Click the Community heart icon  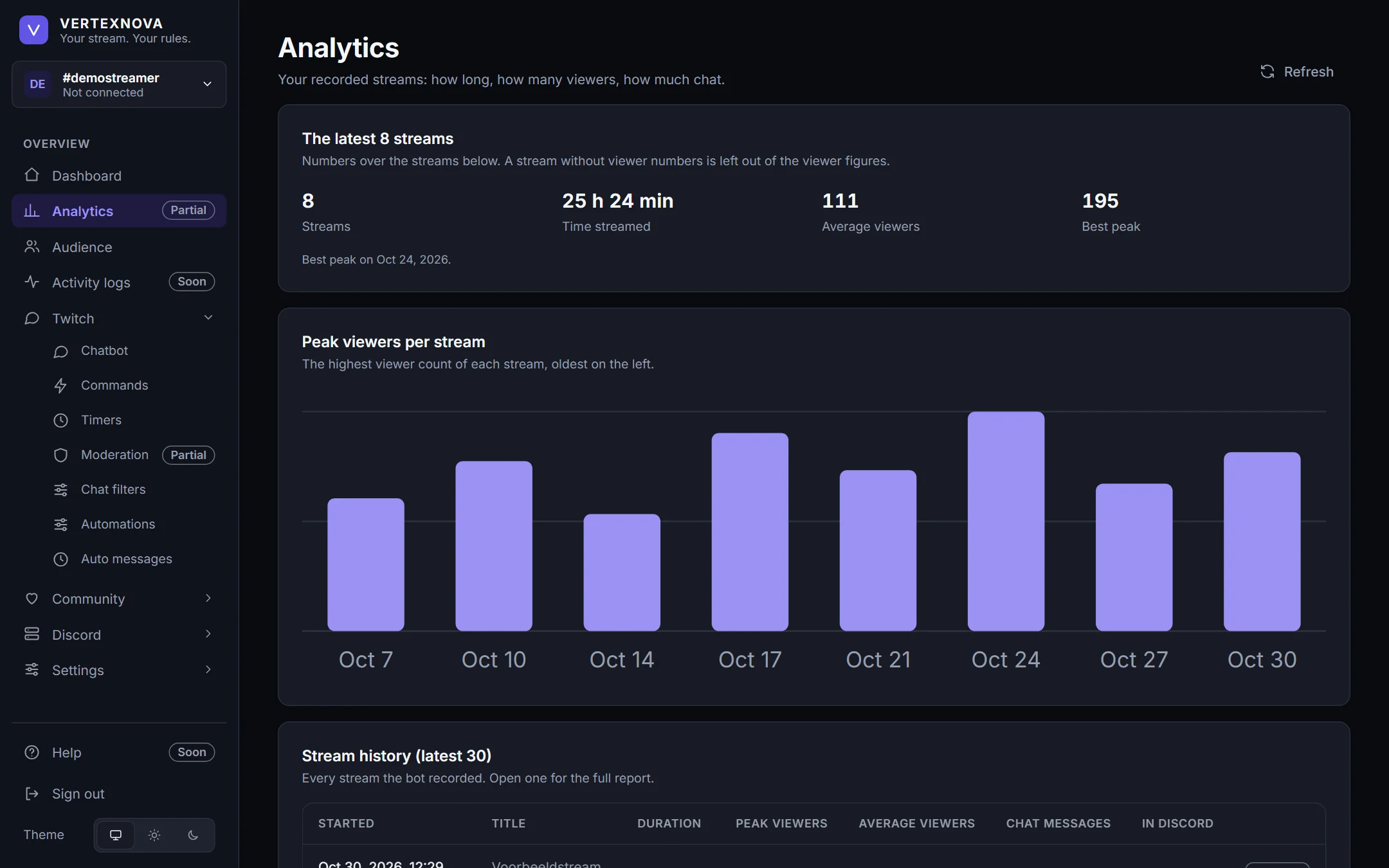pyautogui.click(x=32, y=599)
